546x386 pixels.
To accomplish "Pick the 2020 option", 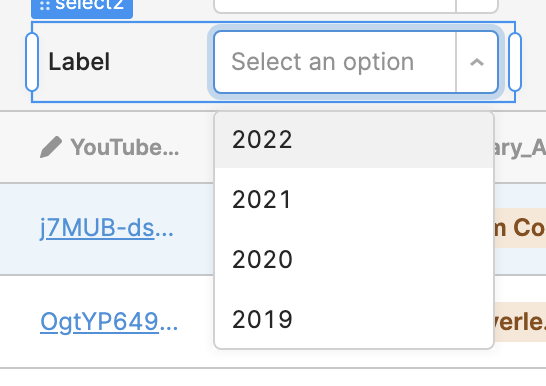I will pyautogui.click(x=354, y=259).
